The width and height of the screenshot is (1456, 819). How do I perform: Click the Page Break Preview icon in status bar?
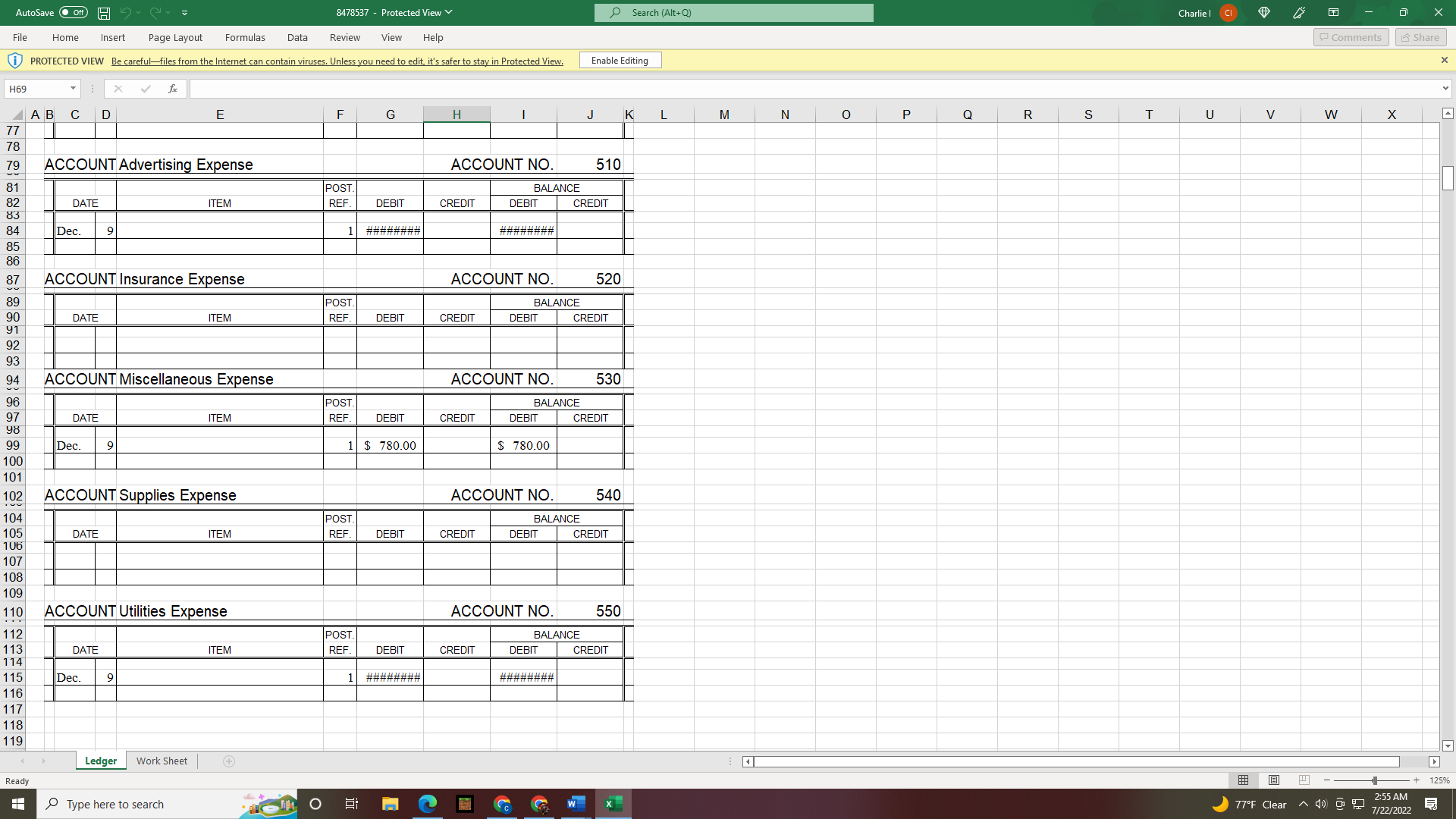point(1304,780)
